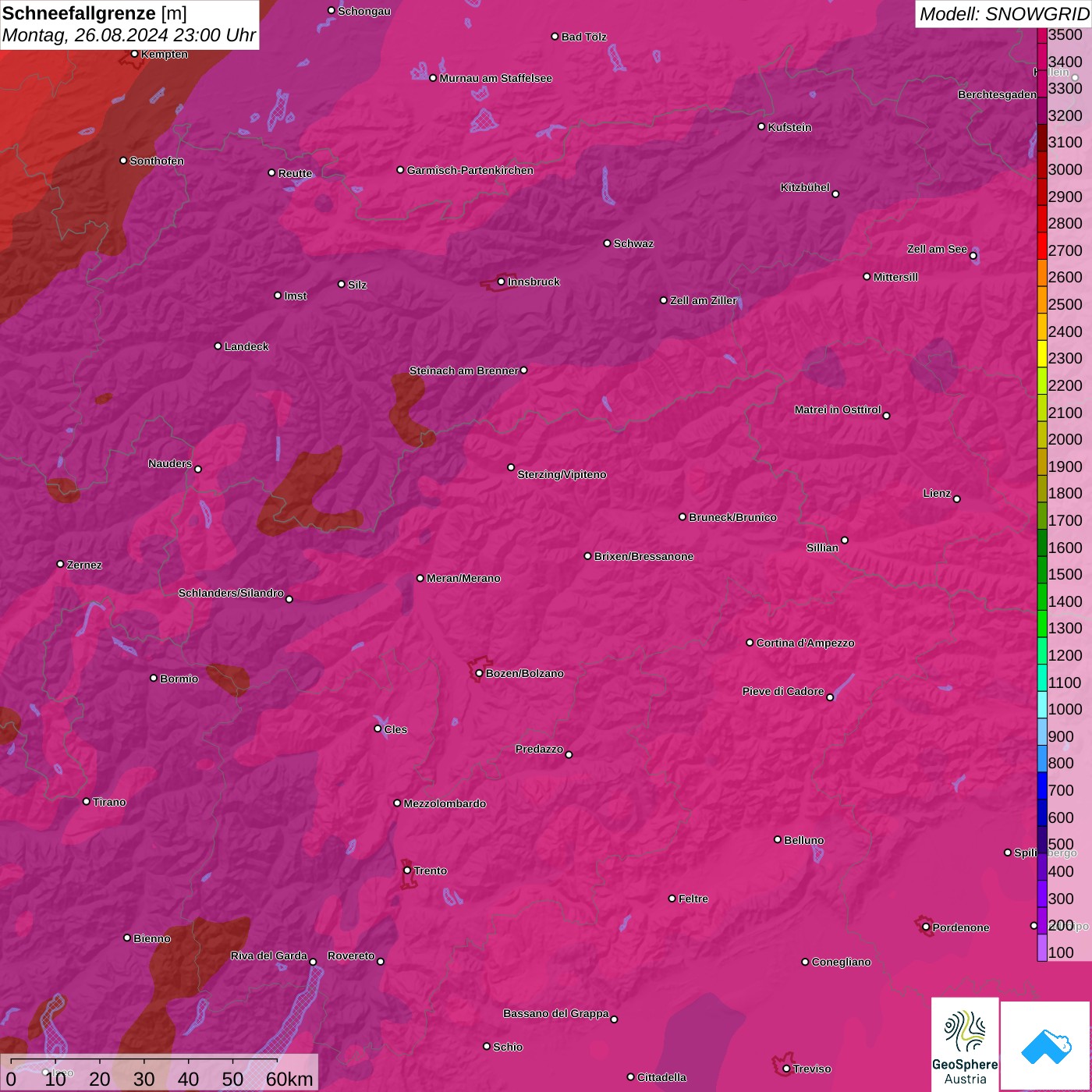Click the Landeck map marker dot
The image size is (1092, 1092).
pos(218,346)
